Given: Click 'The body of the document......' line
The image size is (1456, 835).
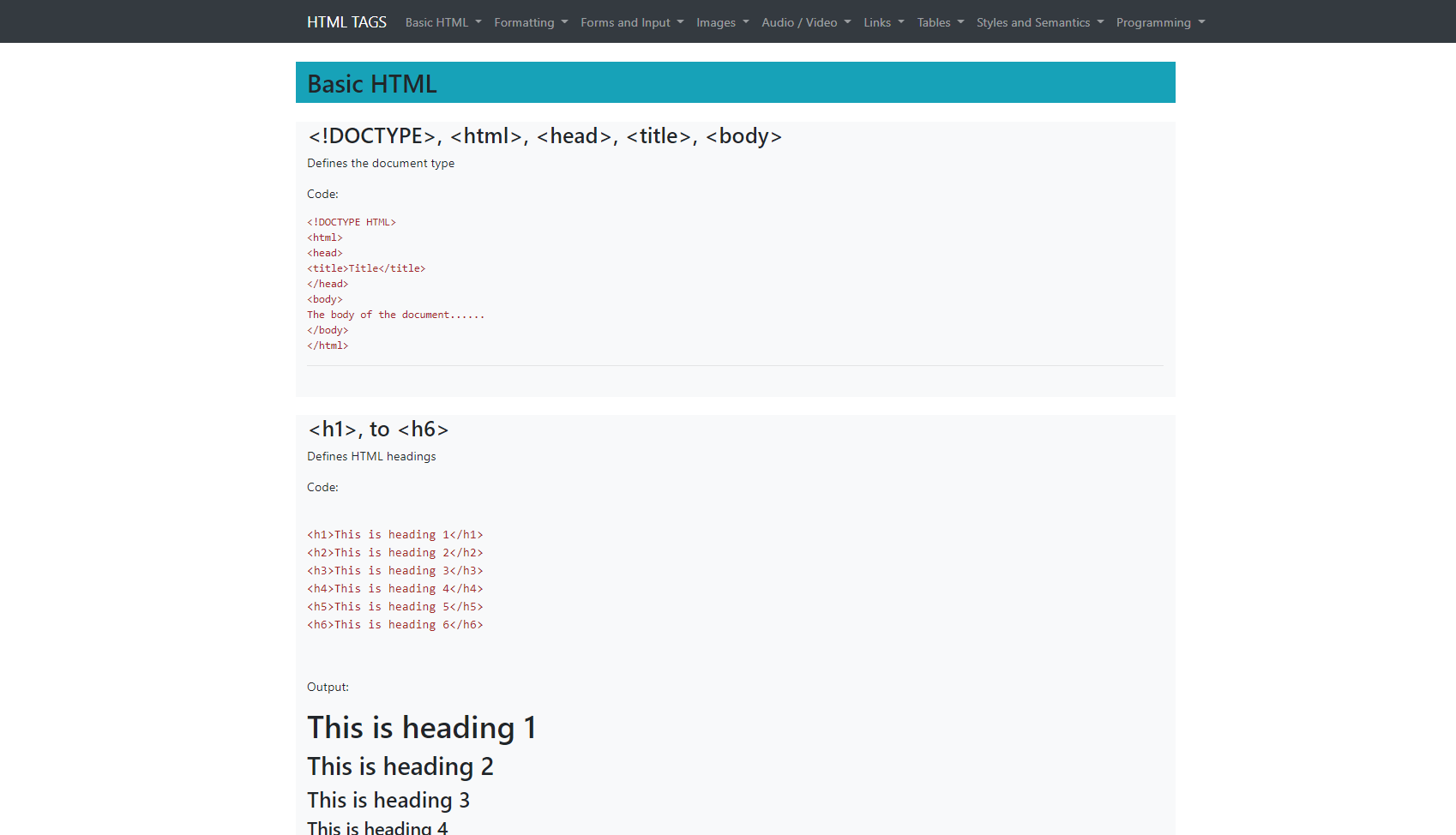Looking at the screenshot, I should click(396, 315).
